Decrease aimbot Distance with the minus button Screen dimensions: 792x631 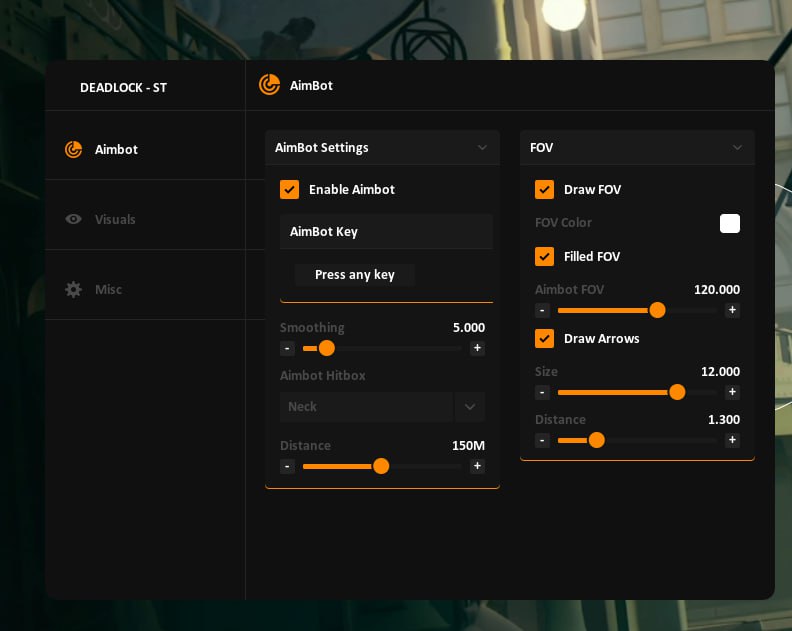coord(287,466)
